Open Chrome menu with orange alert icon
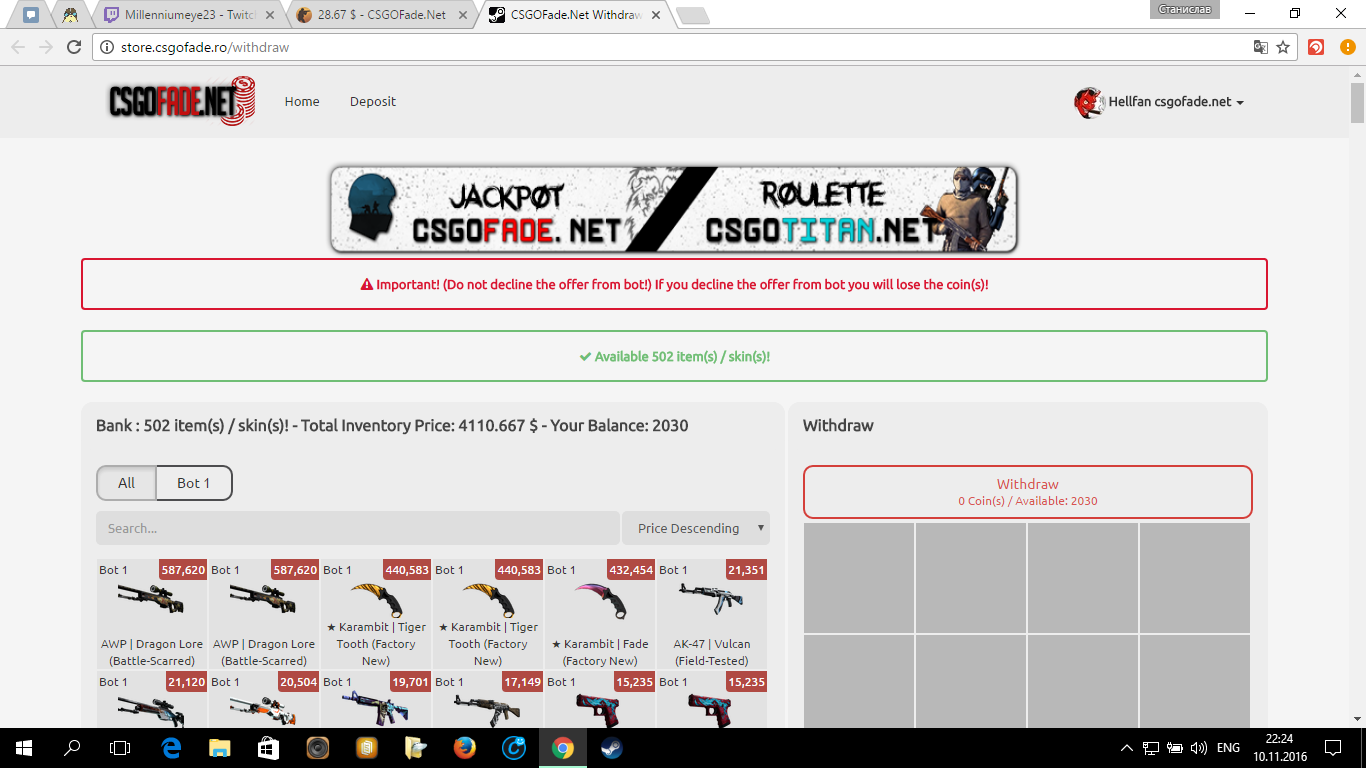The image size is (1366, 768). click(x=1346, y=47)
